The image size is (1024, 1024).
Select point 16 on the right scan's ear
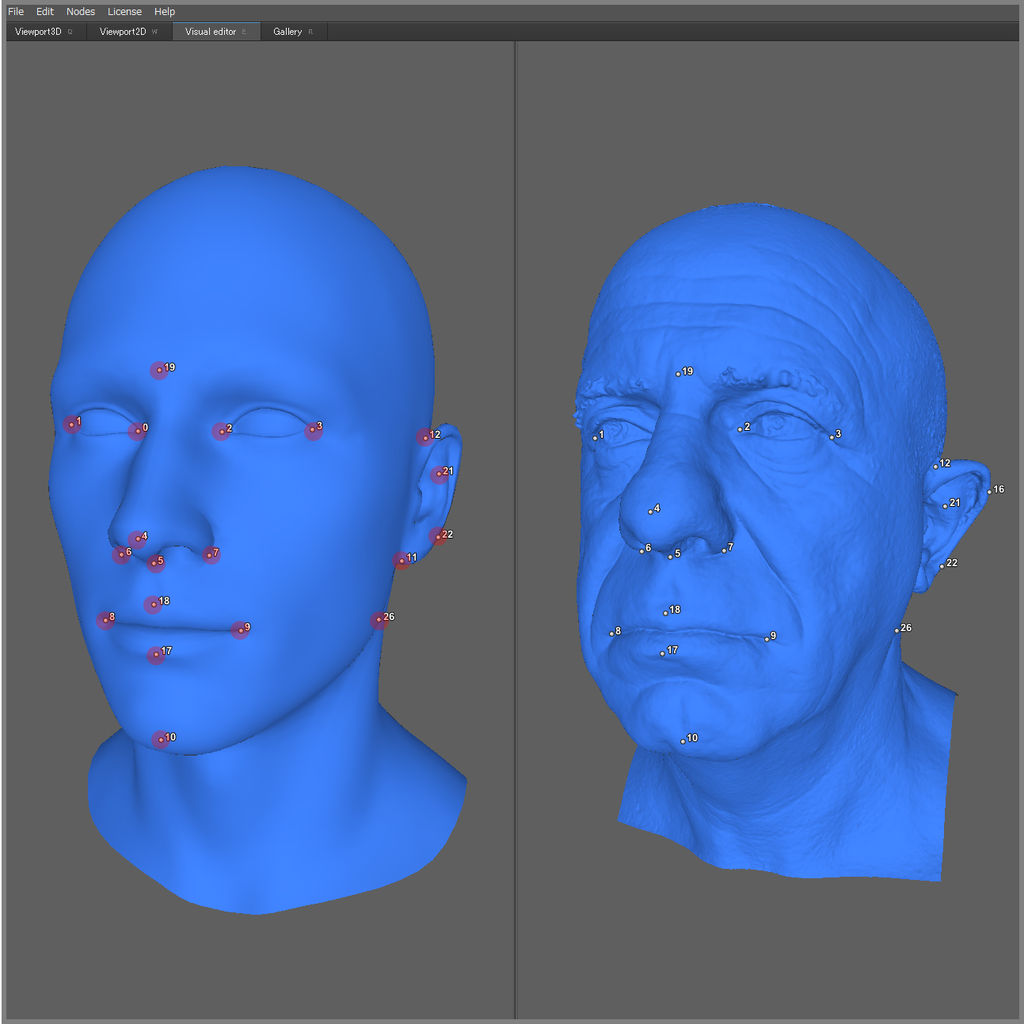pyautogui.click(x=989, y=491)
